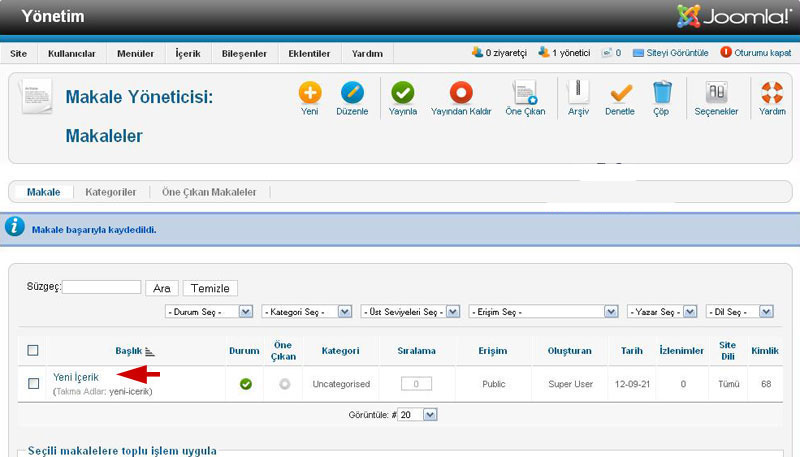Image resolution: width=800 pixels, height=457 pixels.
Task: Open the Üst Seviyeleri Seç dropdown
Action: pos(410,312)
